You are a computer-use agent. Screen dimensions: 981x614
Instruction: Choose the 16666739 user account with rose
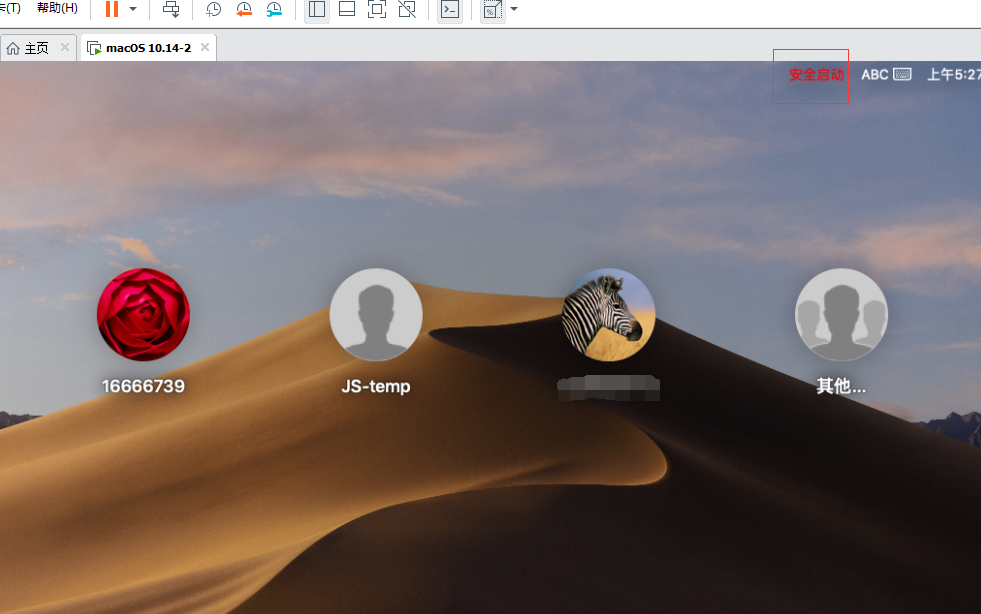coord(143,332)
